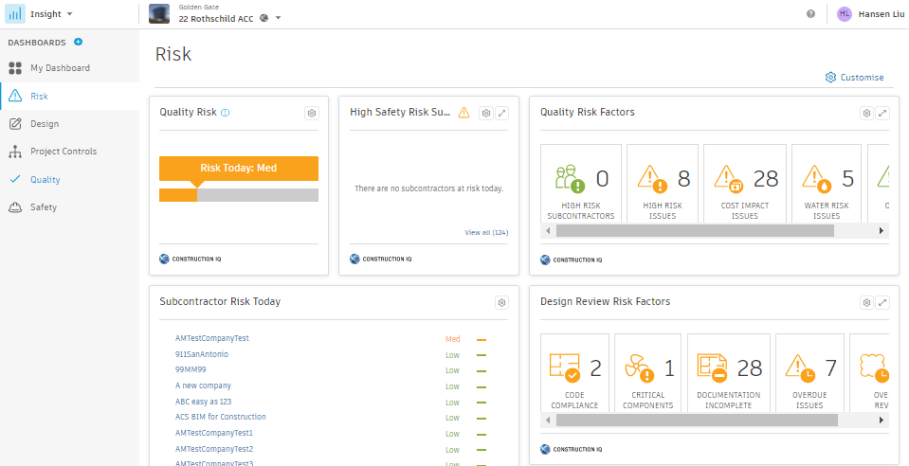The width and height of the screenshot is (909, 466).
Task: Click View all (124) subcontractors link
Action: pyautogui.click(x=486, y=232)
